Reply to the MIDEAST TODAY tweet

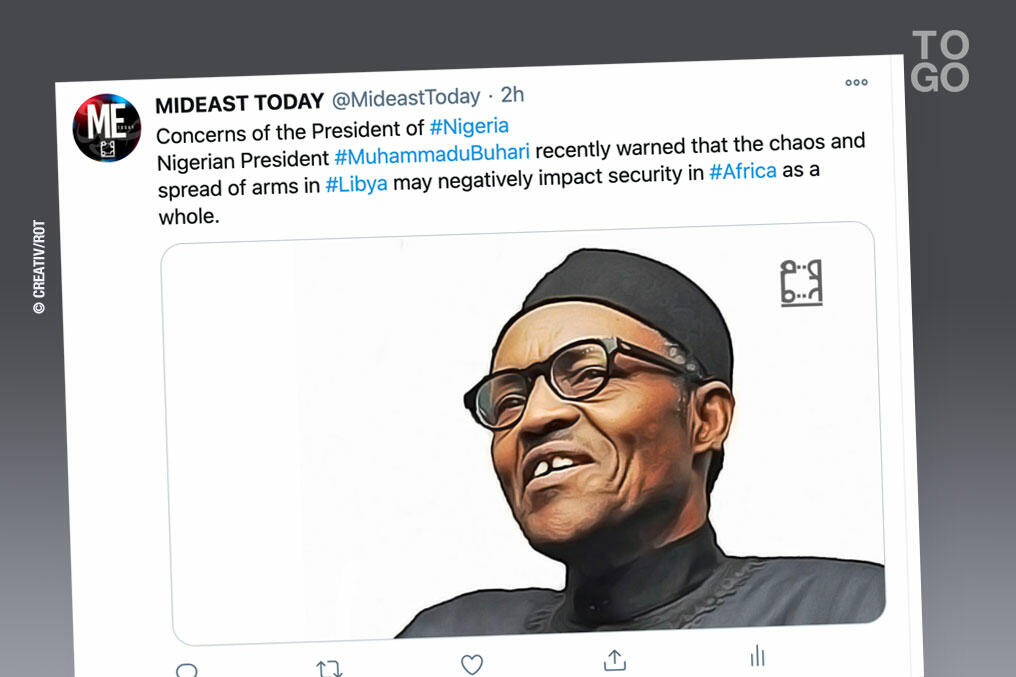(186, 670)
